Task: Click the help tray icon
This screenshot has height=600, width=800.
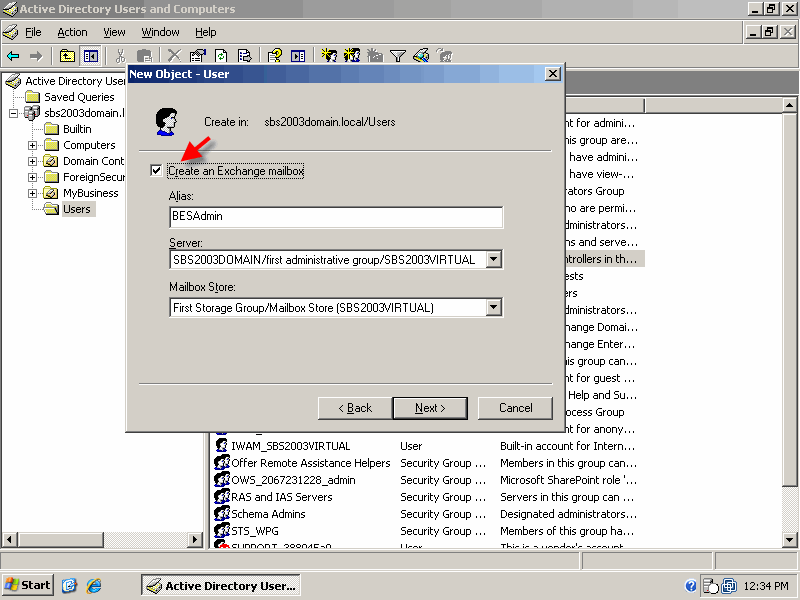Action: (x=691, y=586)
